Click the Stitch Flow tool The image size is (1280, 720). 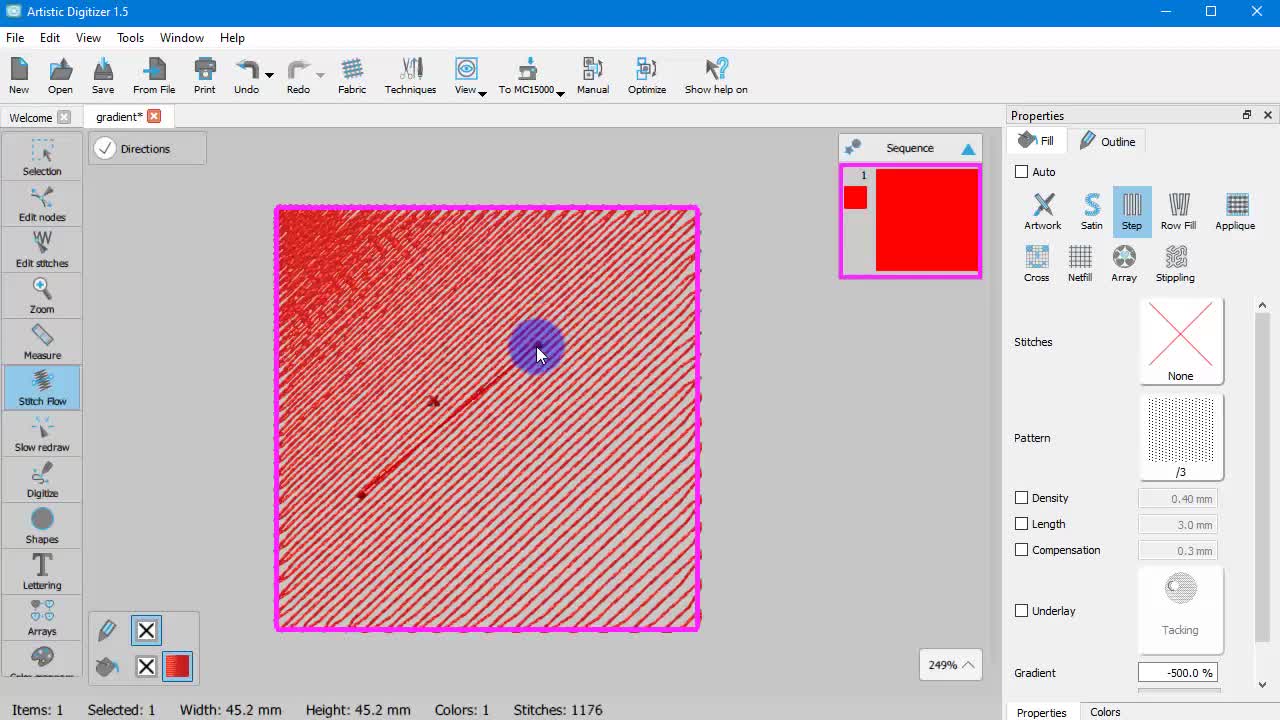pos(42,388)
